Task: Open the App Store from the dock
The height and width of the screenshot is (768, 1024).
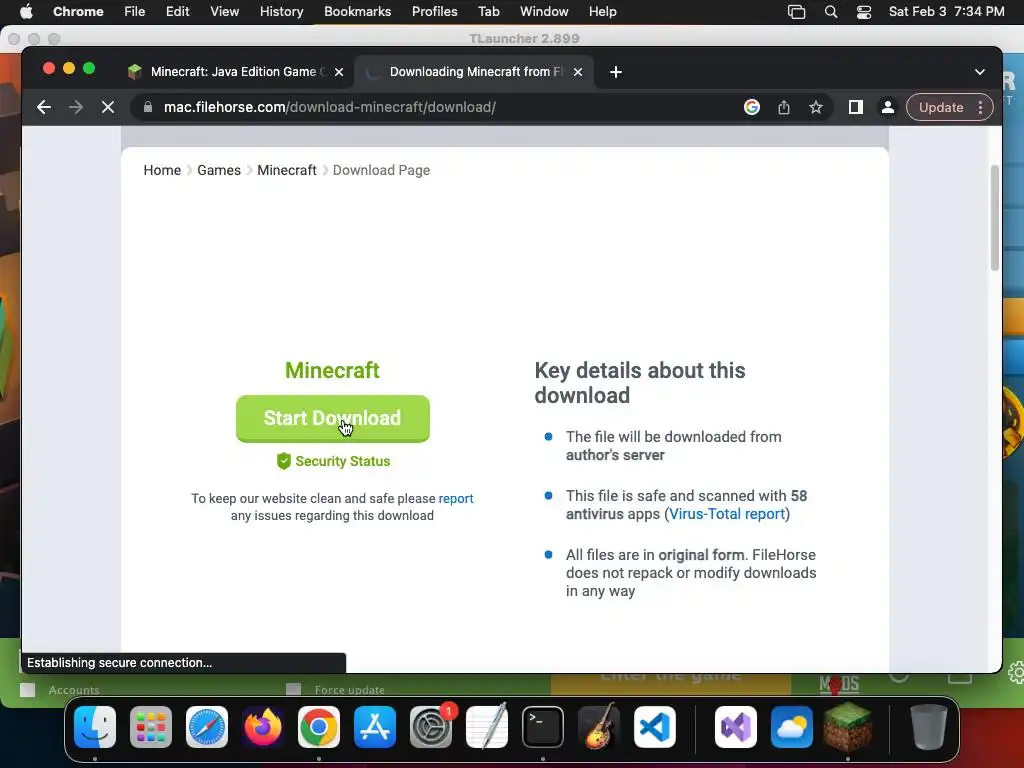Action: (375, 726)
